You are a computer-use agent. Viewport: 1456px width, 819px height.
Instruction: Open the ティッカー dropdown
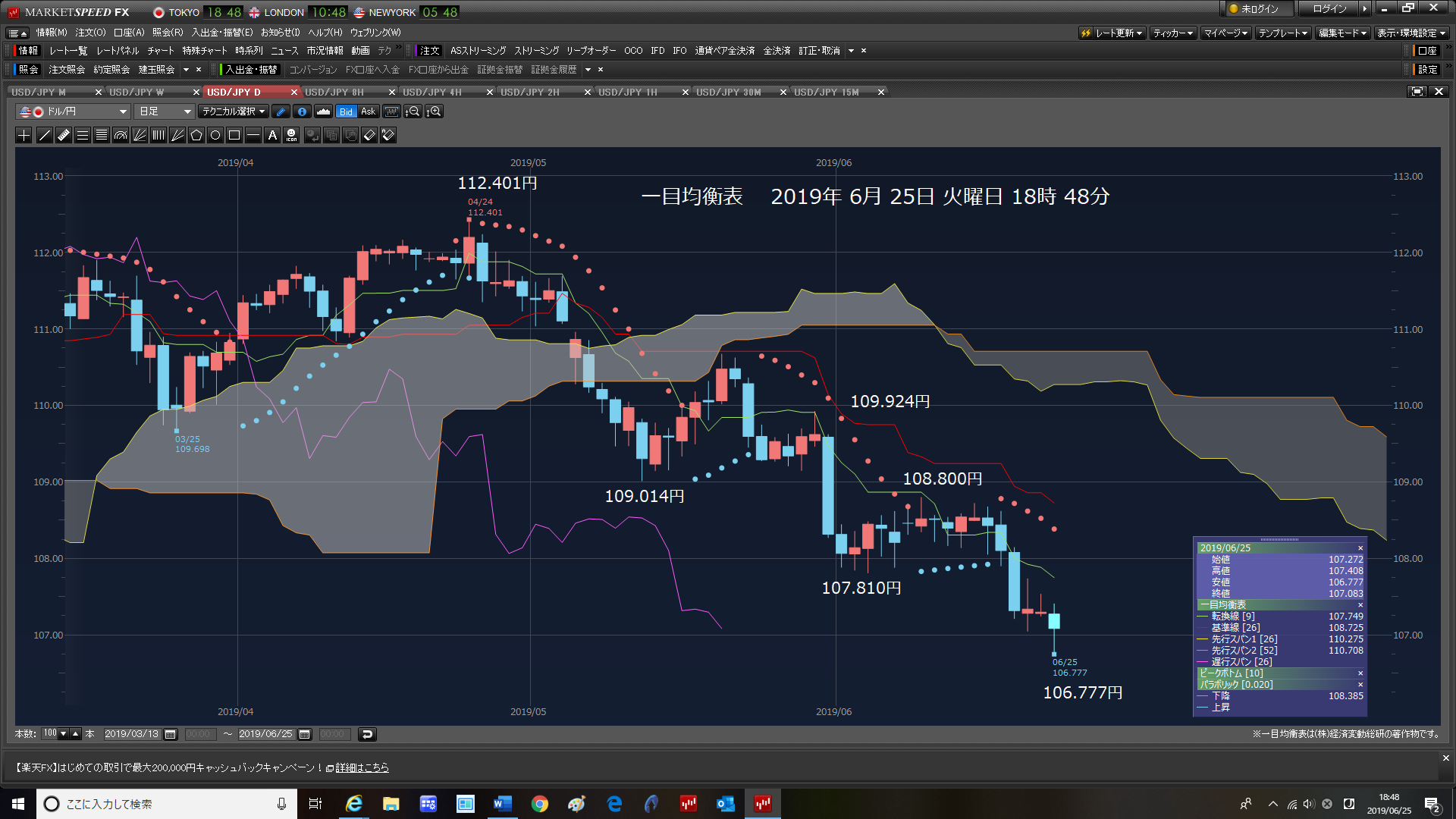pyautogui.click(x=1173, y=33)
